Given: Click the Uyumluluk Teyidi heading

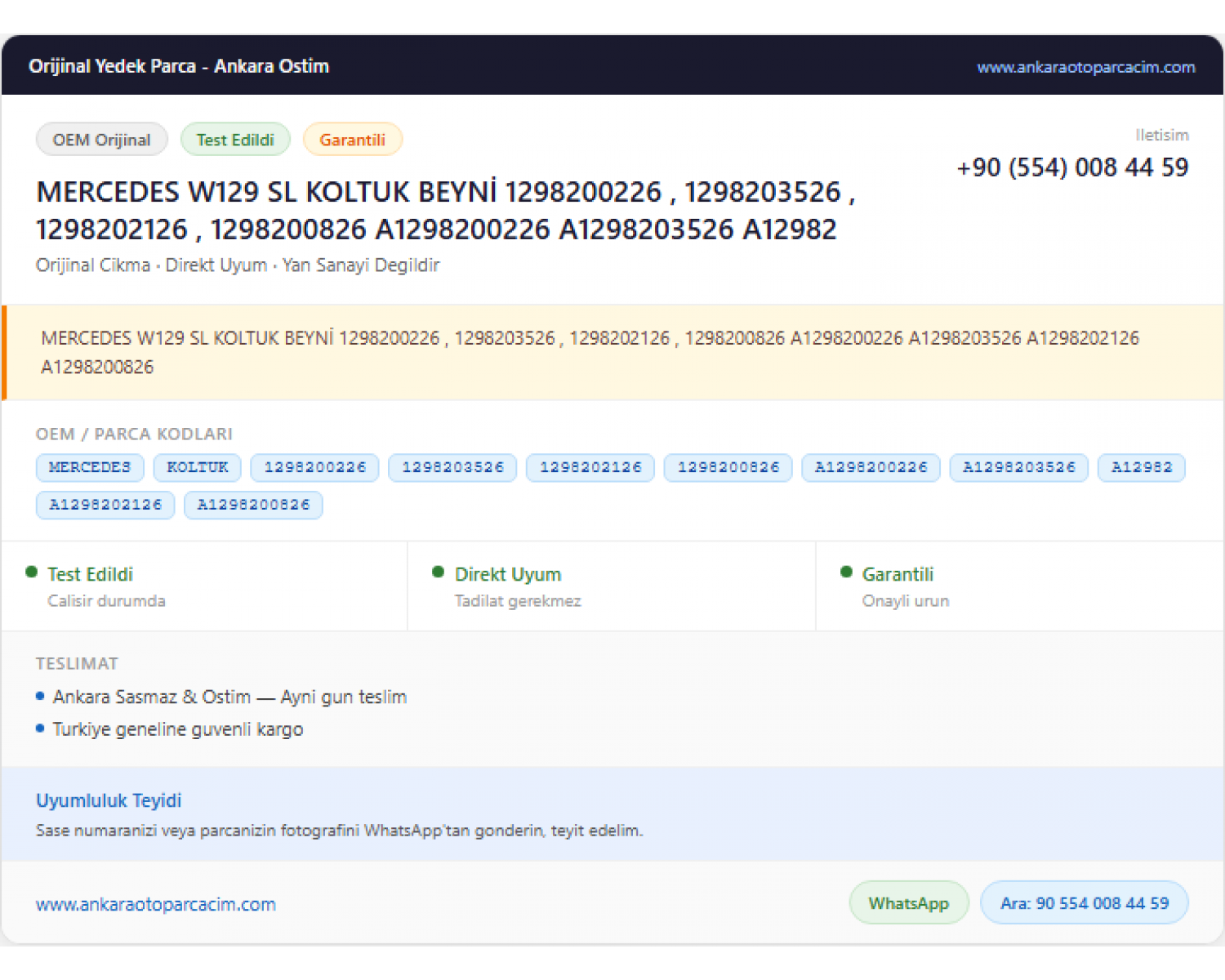Looking at the screenshot, I should click(x=109, y=800).
